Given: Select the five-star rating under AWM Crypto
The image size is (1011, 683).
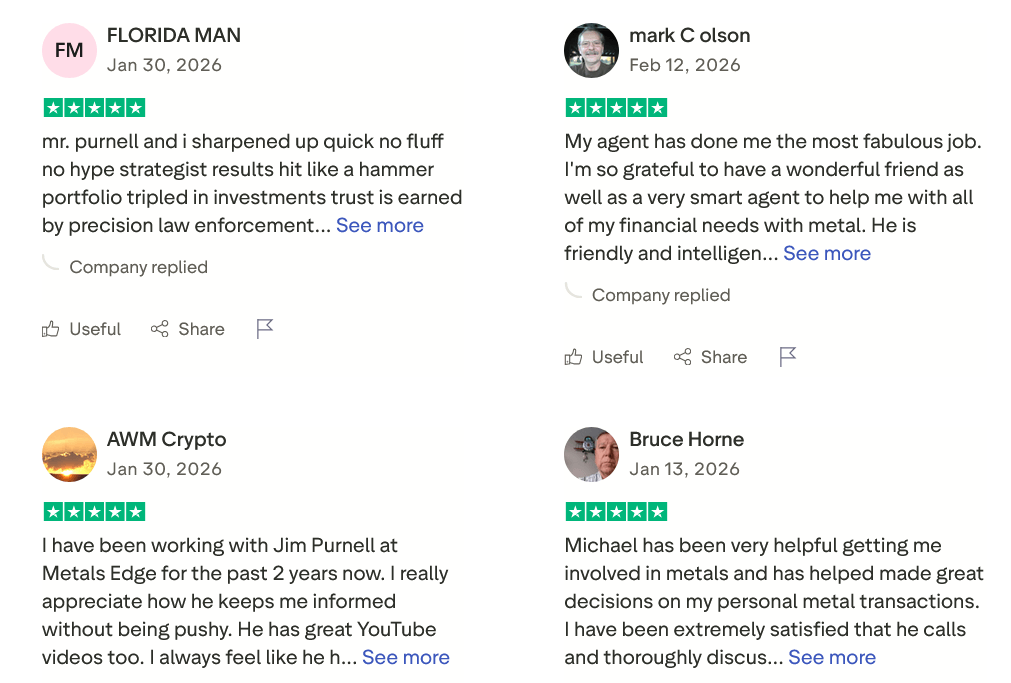Looking at the screenshot, I should click(x=93, y=510).
